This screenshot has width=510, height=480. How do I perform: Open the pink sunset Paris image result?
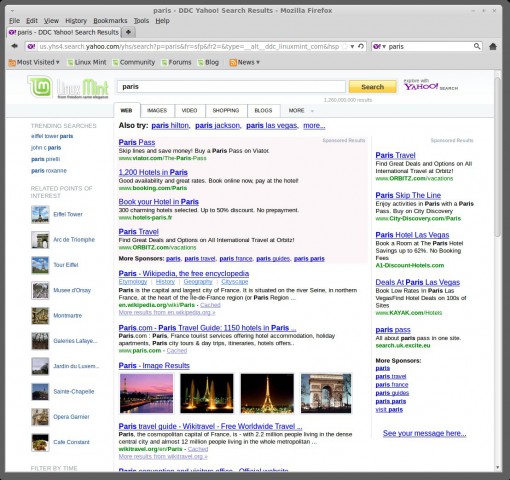click(x=146, y=393)
